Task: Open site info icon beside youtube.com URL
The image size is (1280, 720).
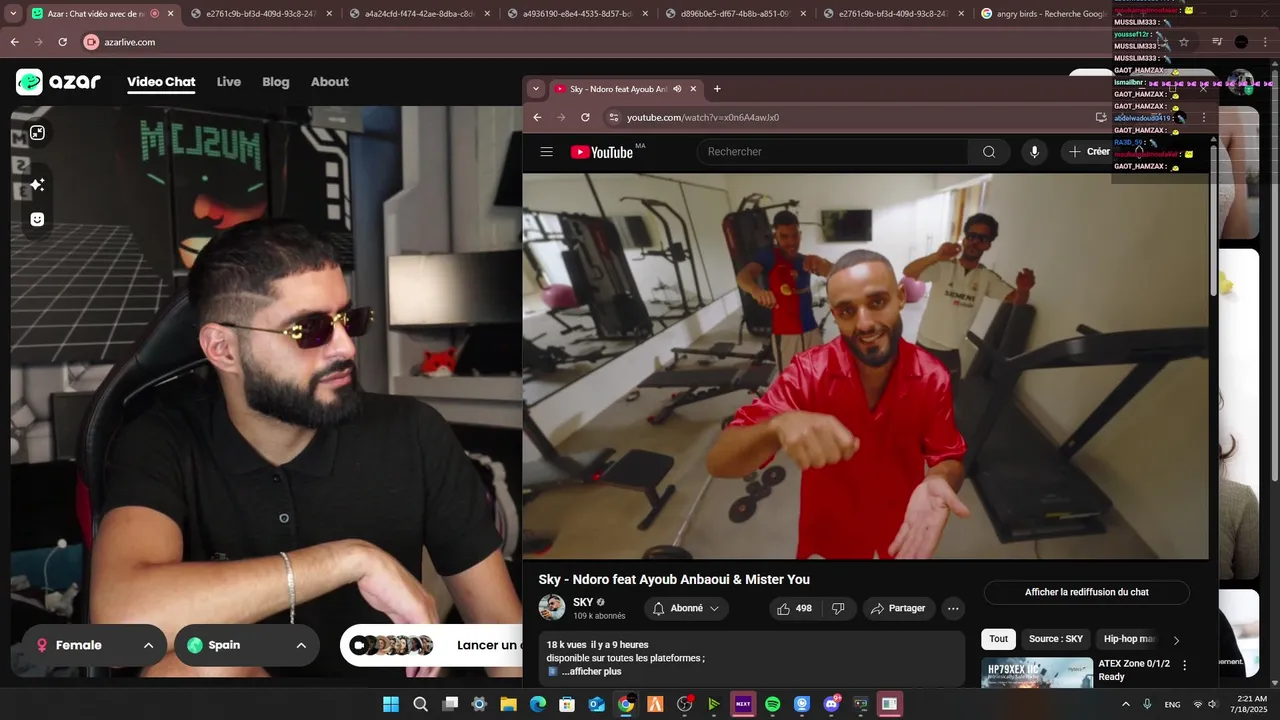Action: point(614,117)
